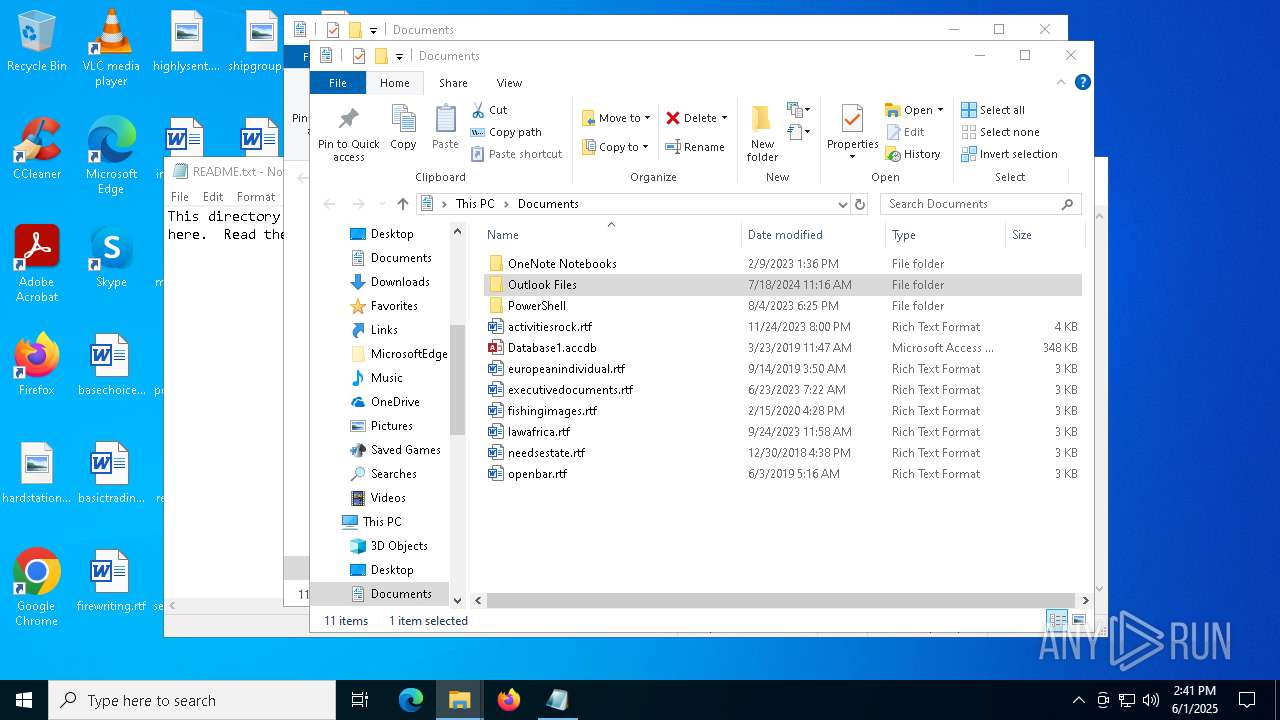Click the Up one level arrow
This screenshot has height=720, width=1280.
pos(402,204)
